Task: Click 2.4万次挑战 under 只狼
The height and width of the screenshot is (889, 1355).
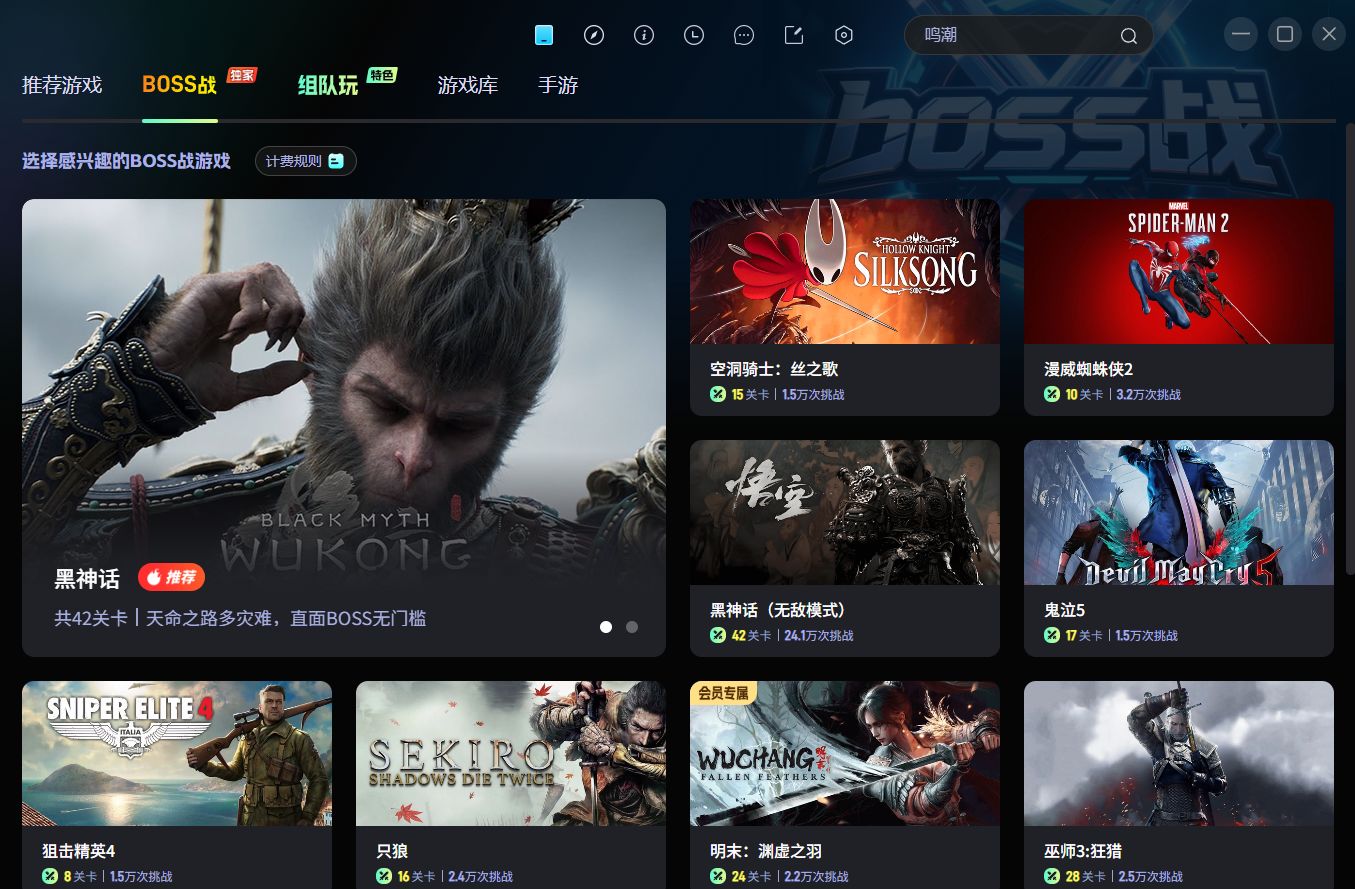Action: 481,876
